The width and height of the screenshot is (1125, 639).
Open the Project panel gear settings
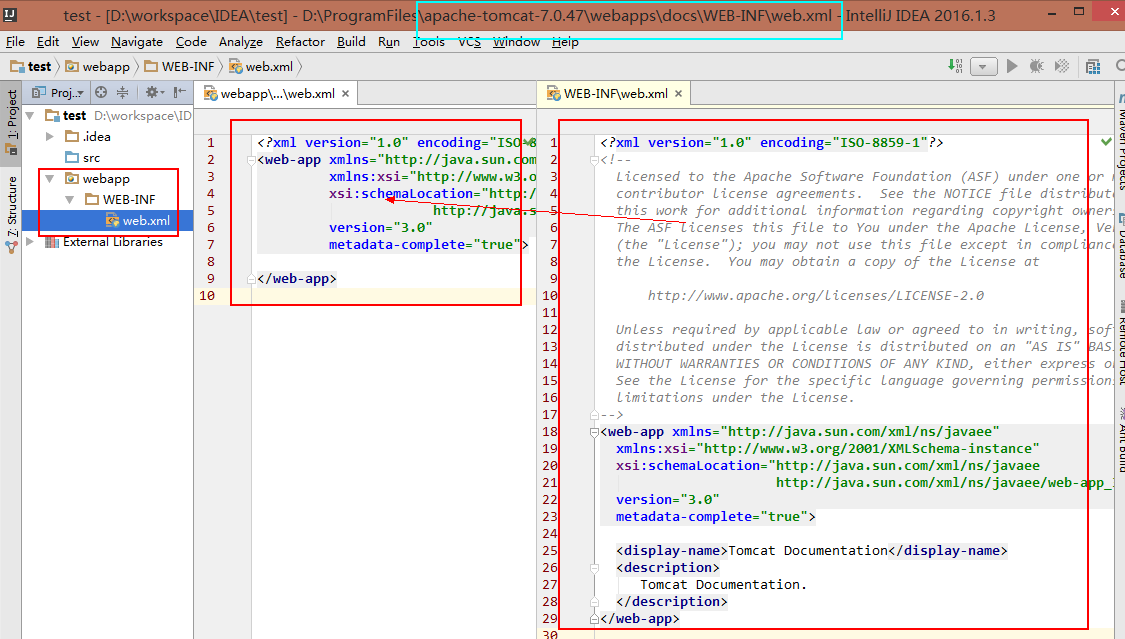(154, 92)
